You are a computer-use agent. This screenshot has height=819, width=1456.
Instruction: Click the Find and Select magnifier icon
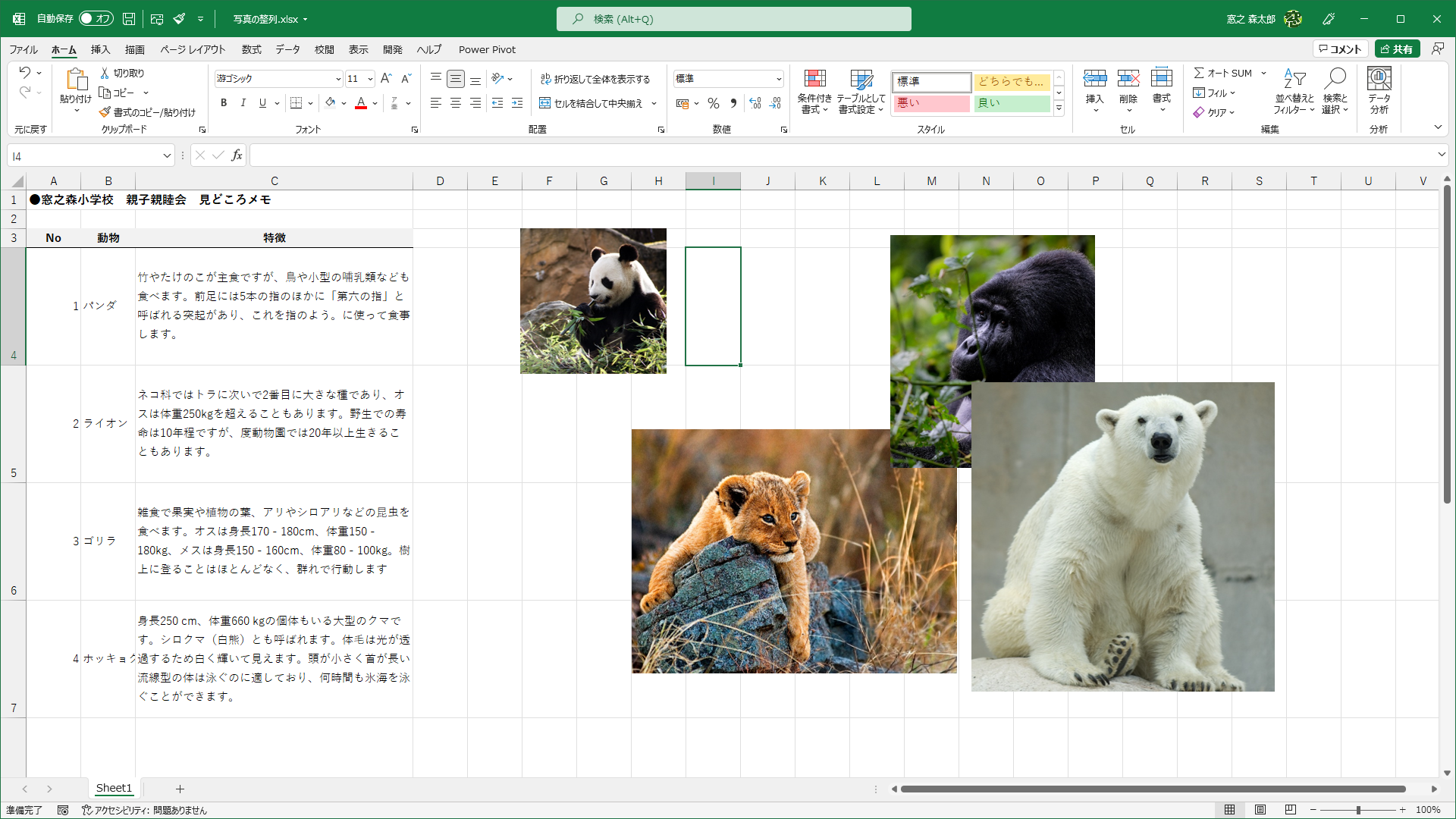pos(1335,79)
